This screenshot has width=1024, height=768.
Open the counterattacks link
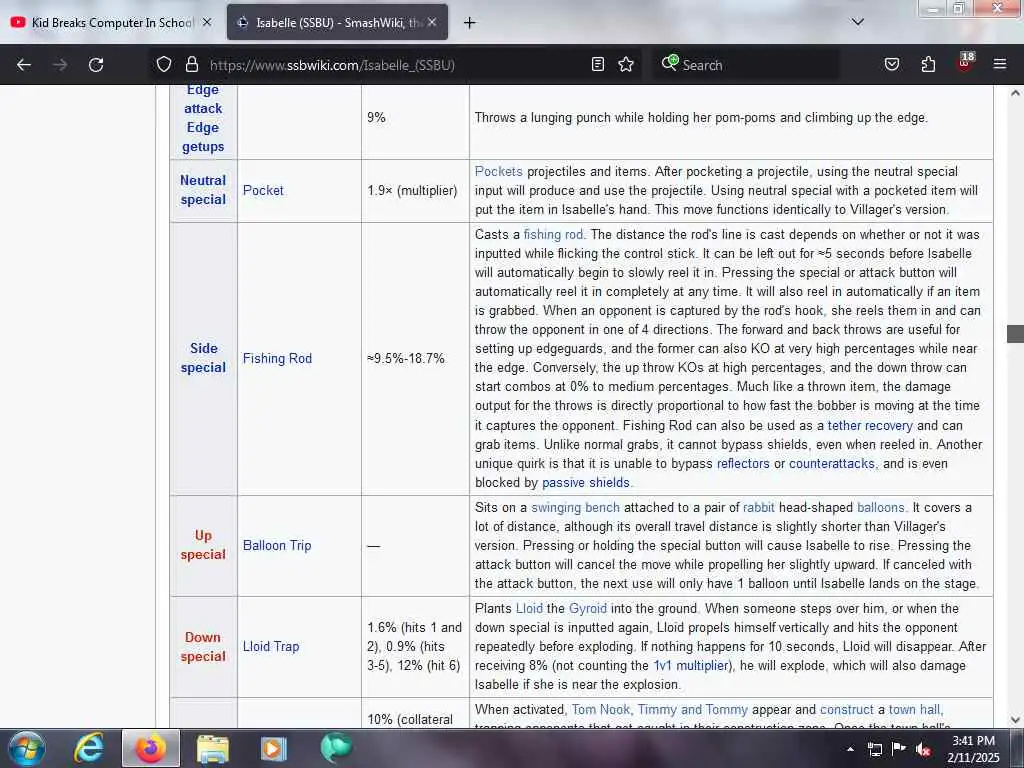(x=831, y=463)
